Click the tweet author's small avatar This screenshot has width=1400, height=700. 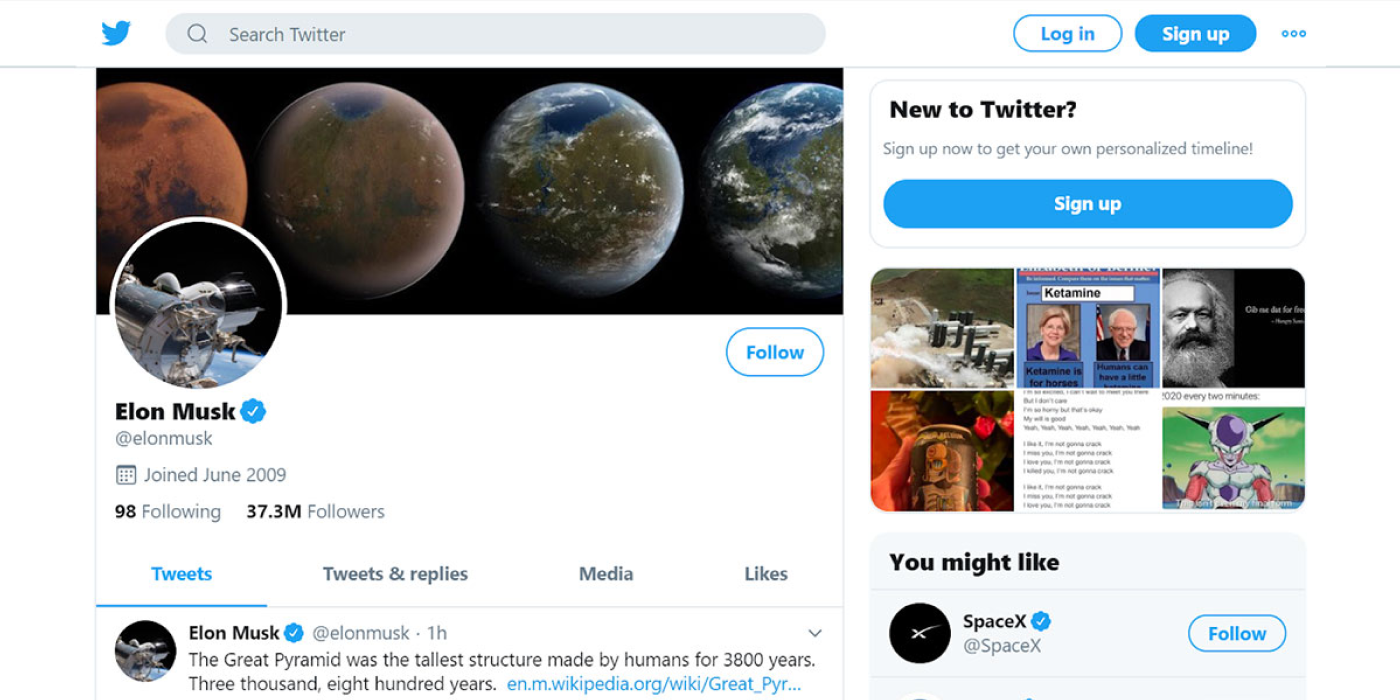pyautogui.click(x=146, y=651)
